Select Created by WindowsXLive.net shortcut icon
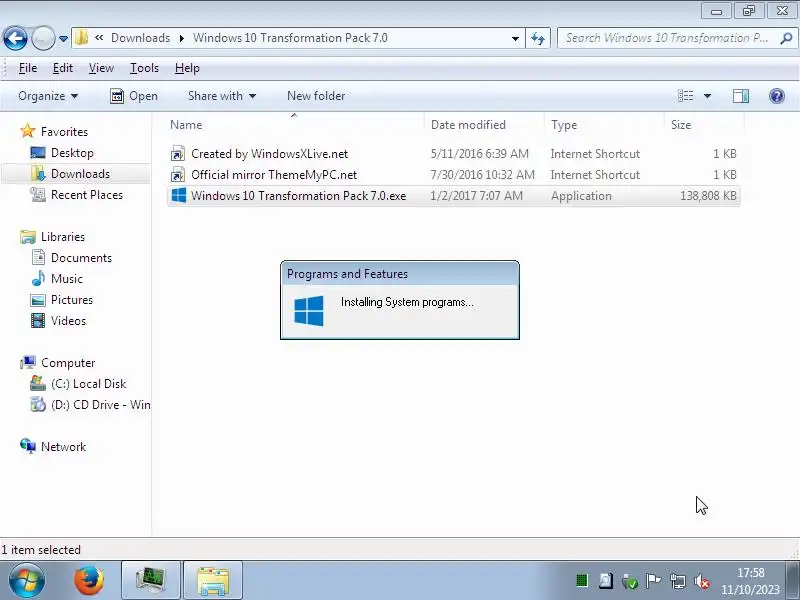Image resolution: width=800 pixels, height=600 pixels. (178, 154)
